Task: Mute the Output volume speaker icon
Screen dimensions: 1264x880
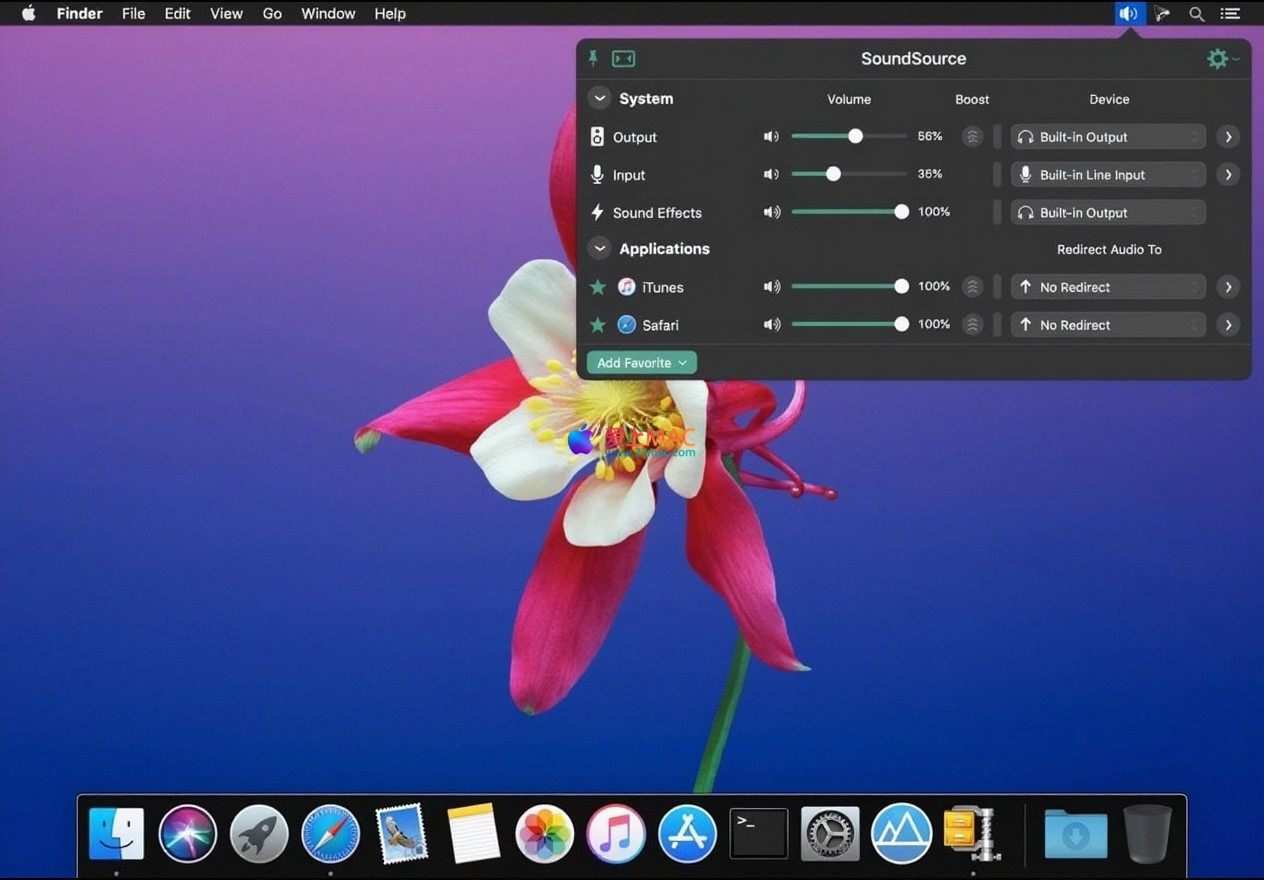Action: (771, 137)
